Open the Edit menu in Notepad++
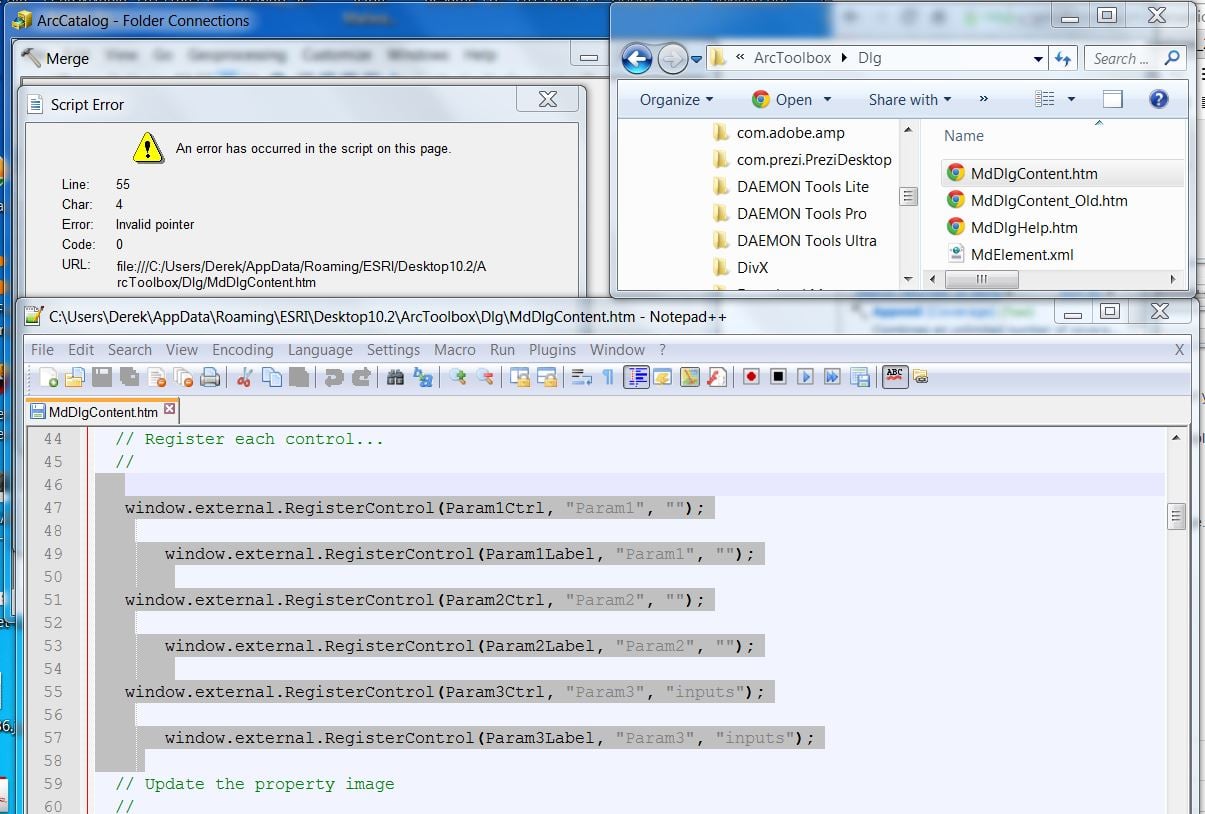Viewport: 1205px width, 814px height. tap(81, 350)
